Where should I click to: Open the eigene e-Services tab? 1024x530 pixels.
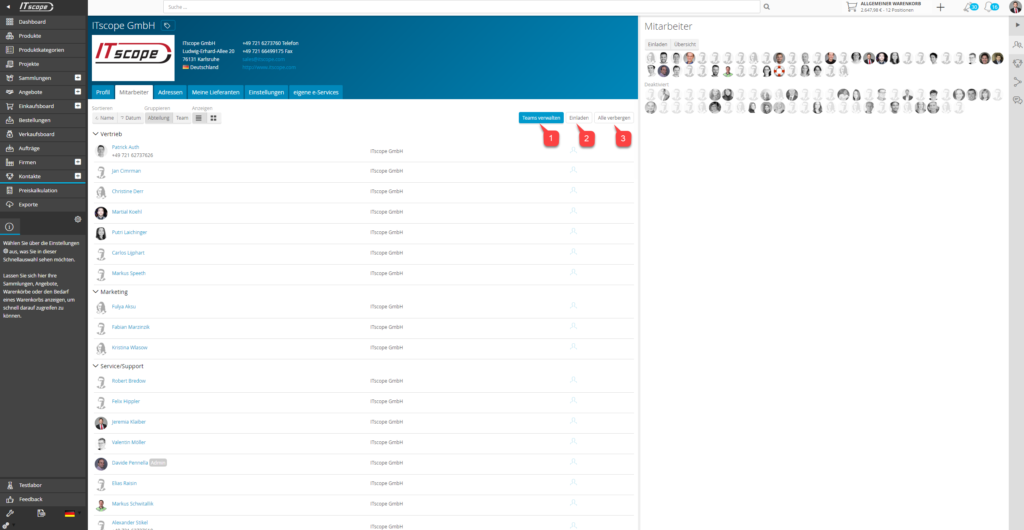pyautogui.click(x=315, y=93)
